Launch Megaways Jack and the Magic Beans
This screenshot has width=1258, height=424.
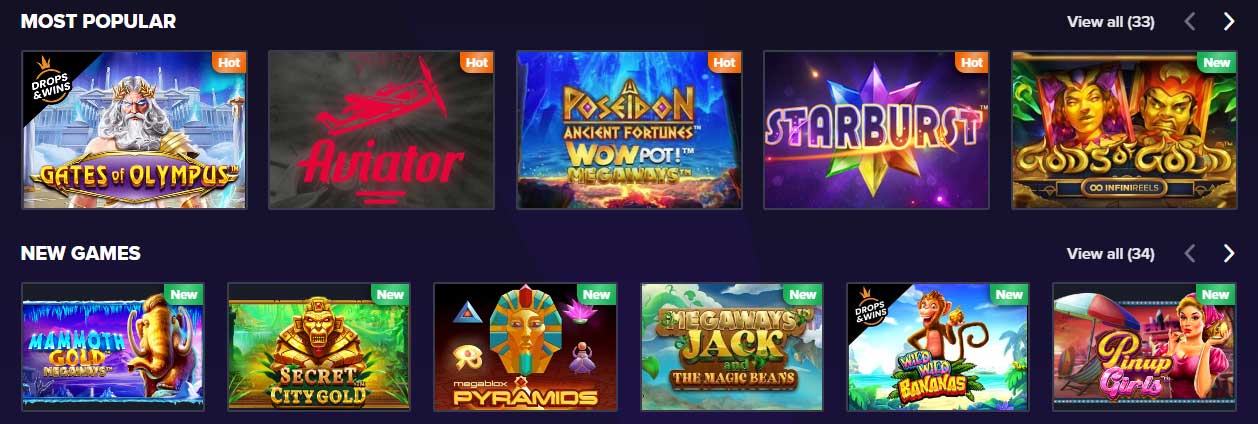[732, 347]
